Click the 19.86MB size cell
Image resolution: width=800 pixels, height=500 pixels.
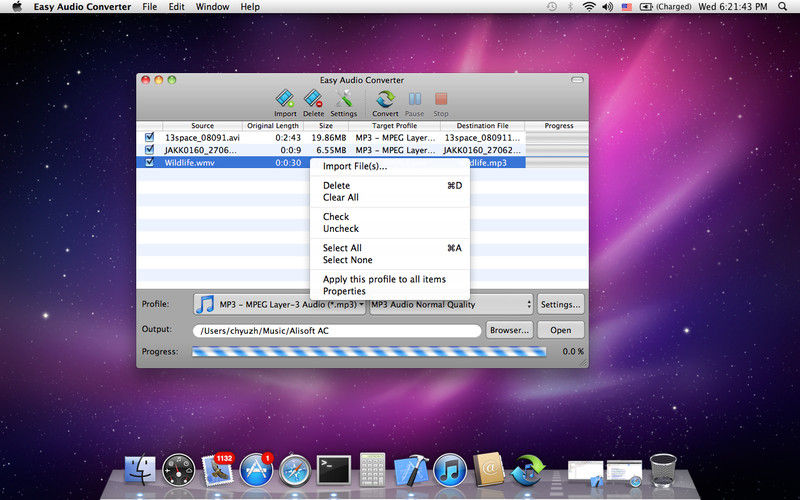pyautogui.click(x=329, y=138)
